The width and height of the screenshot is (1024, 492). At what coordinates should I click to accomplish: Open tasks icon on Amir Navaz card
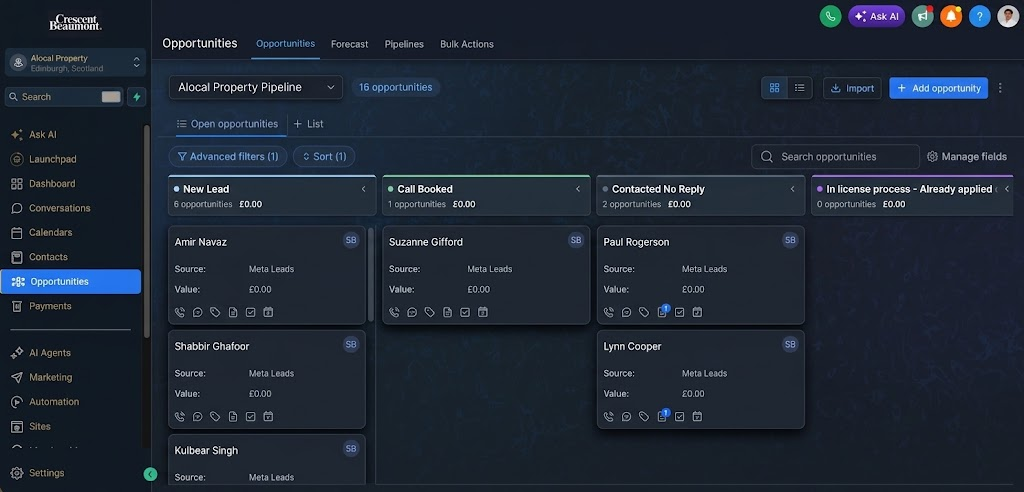(251, 312)
